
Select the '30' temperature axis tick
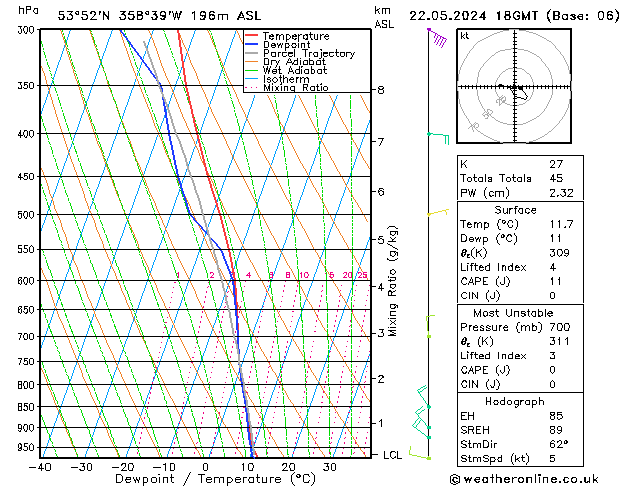point(329,467)
